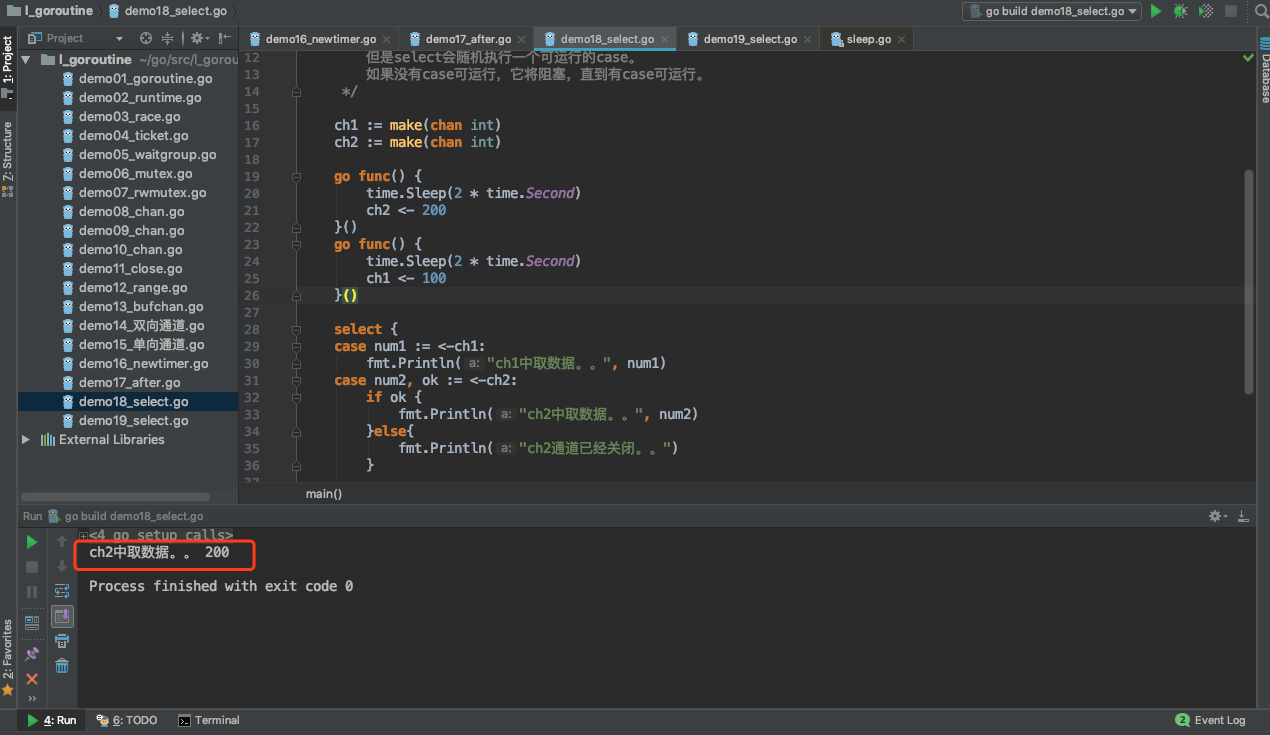Collapse all files in Project panel
1270x735 pixels.
pyautogui.click(x=167, y=38)
